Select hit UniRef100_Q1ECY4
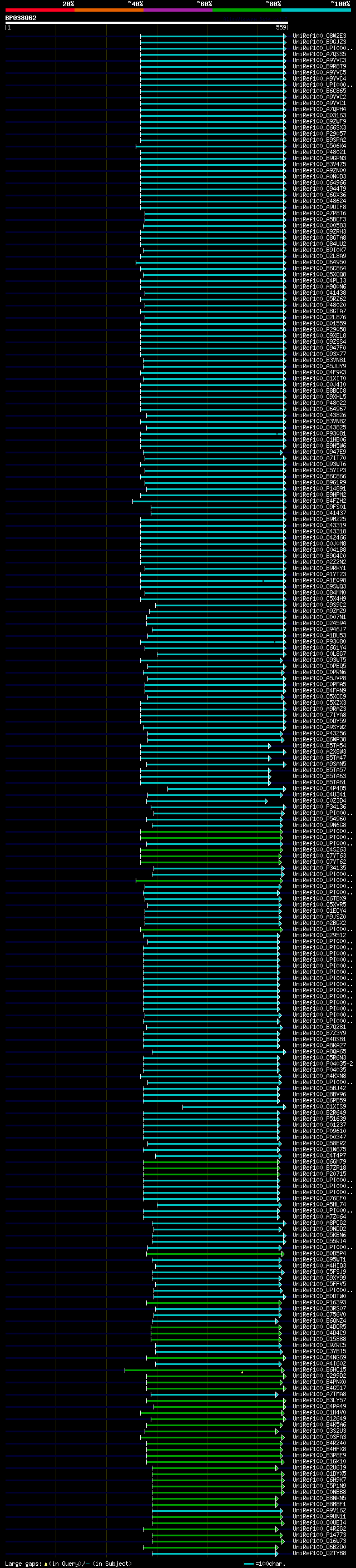 319,911
